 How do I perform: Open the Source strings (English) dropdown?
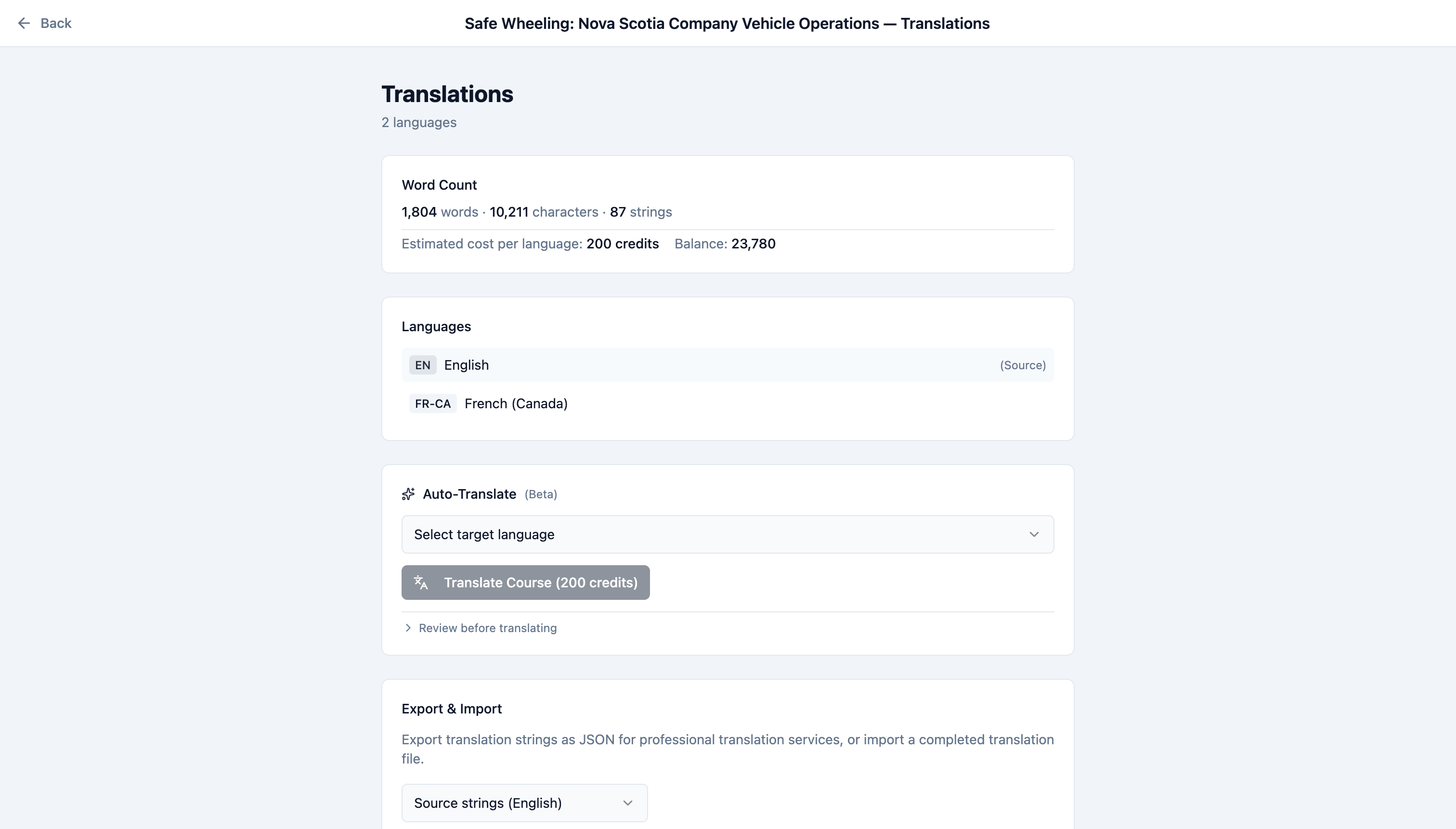tap(524, 802)
